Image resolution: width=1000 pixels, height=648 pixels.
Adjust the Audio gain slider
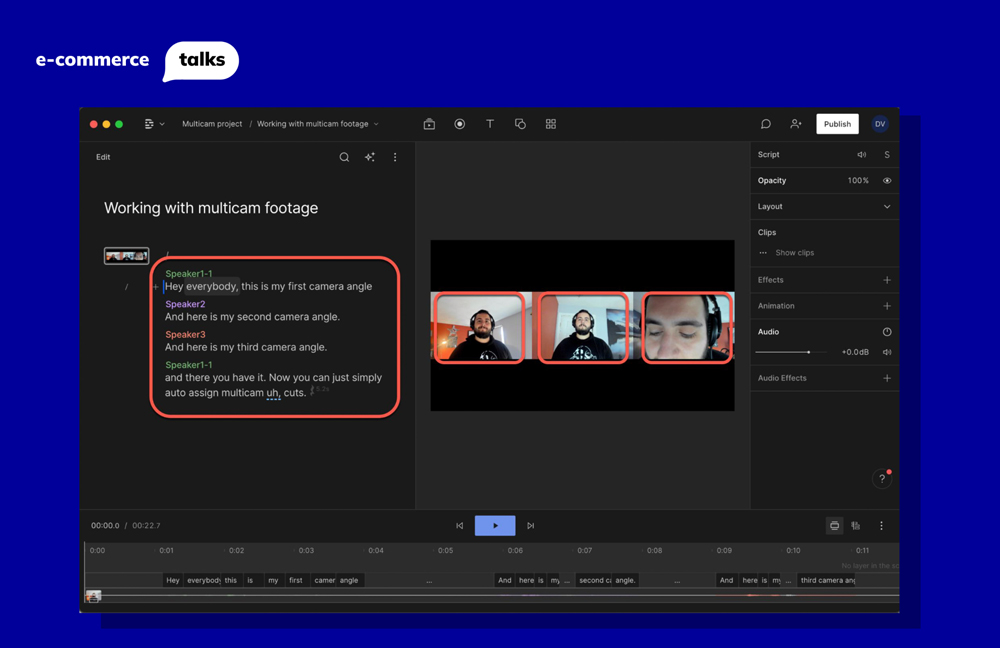point(809,351)
